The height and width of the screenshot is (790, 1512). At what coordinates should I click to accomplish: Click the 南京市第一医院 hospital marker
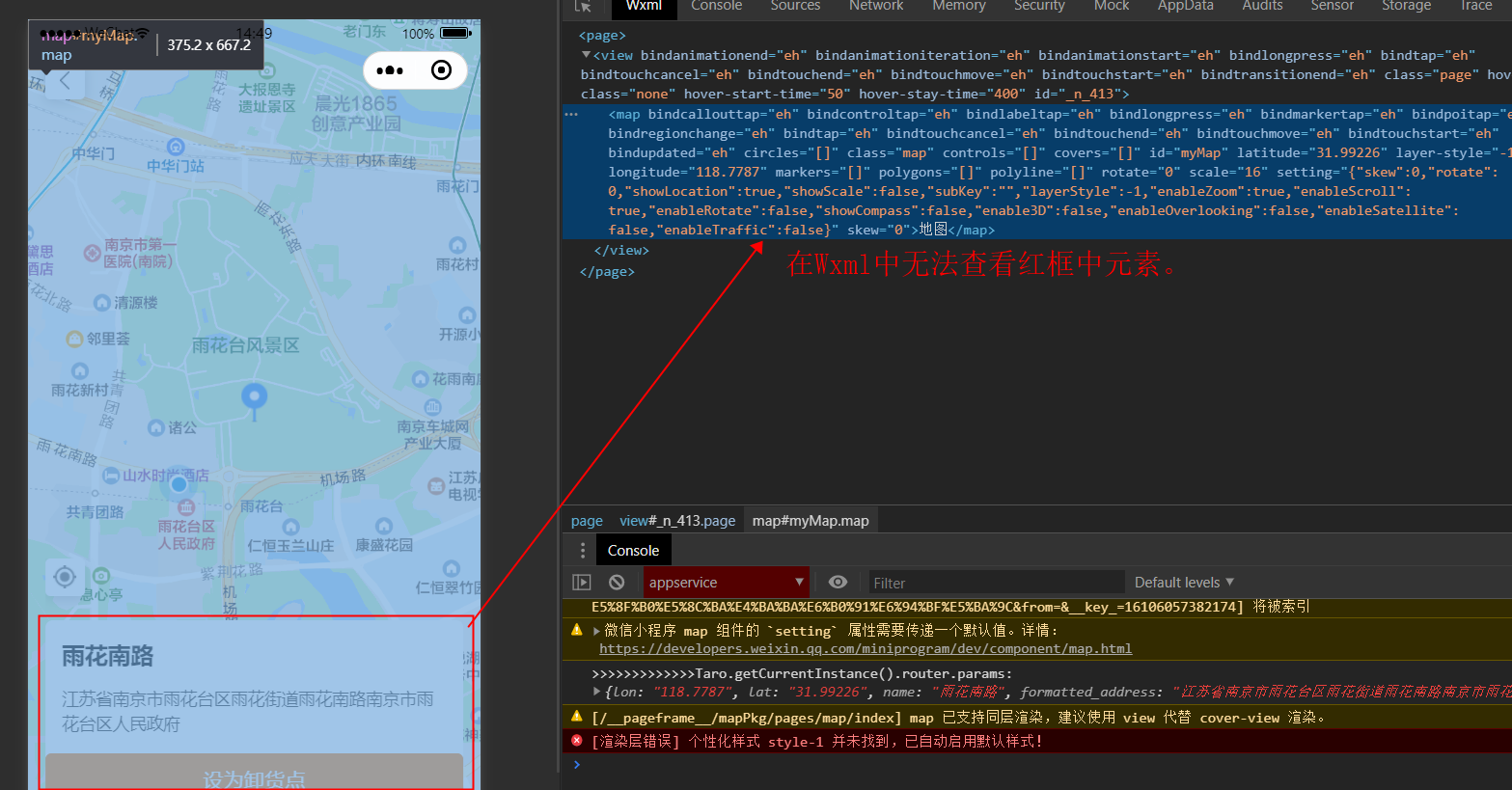click(x=92, y=253)
